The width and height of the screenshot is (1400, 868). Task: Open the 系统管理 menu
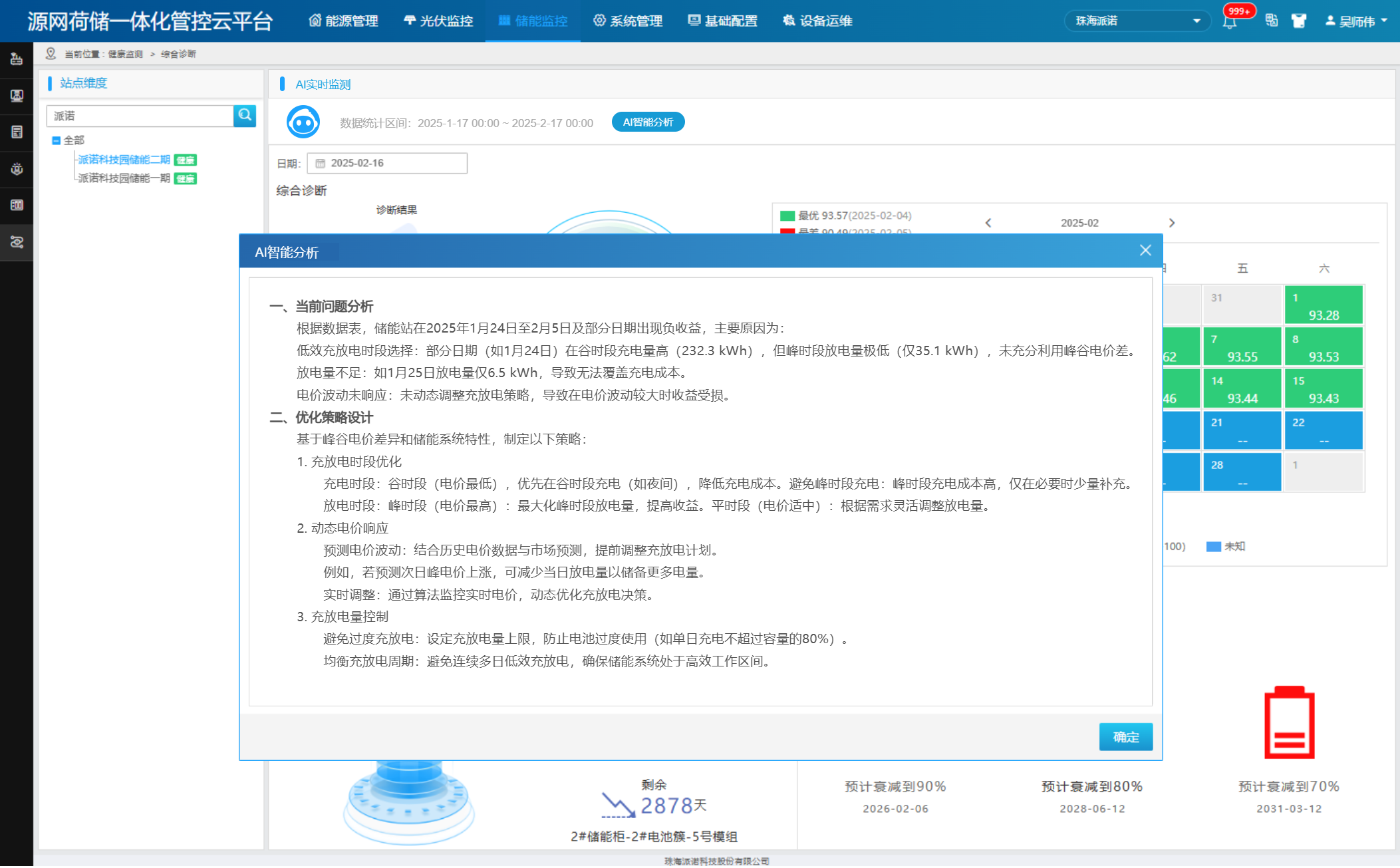tap(628, 21)
